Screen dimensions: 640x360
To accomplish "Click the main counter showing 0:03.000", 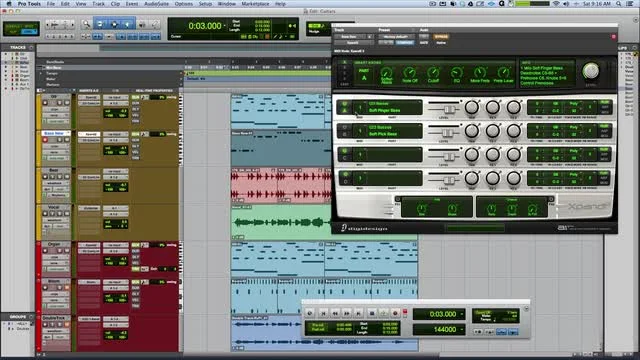I will pyautogui.click(x=204, y=26).
